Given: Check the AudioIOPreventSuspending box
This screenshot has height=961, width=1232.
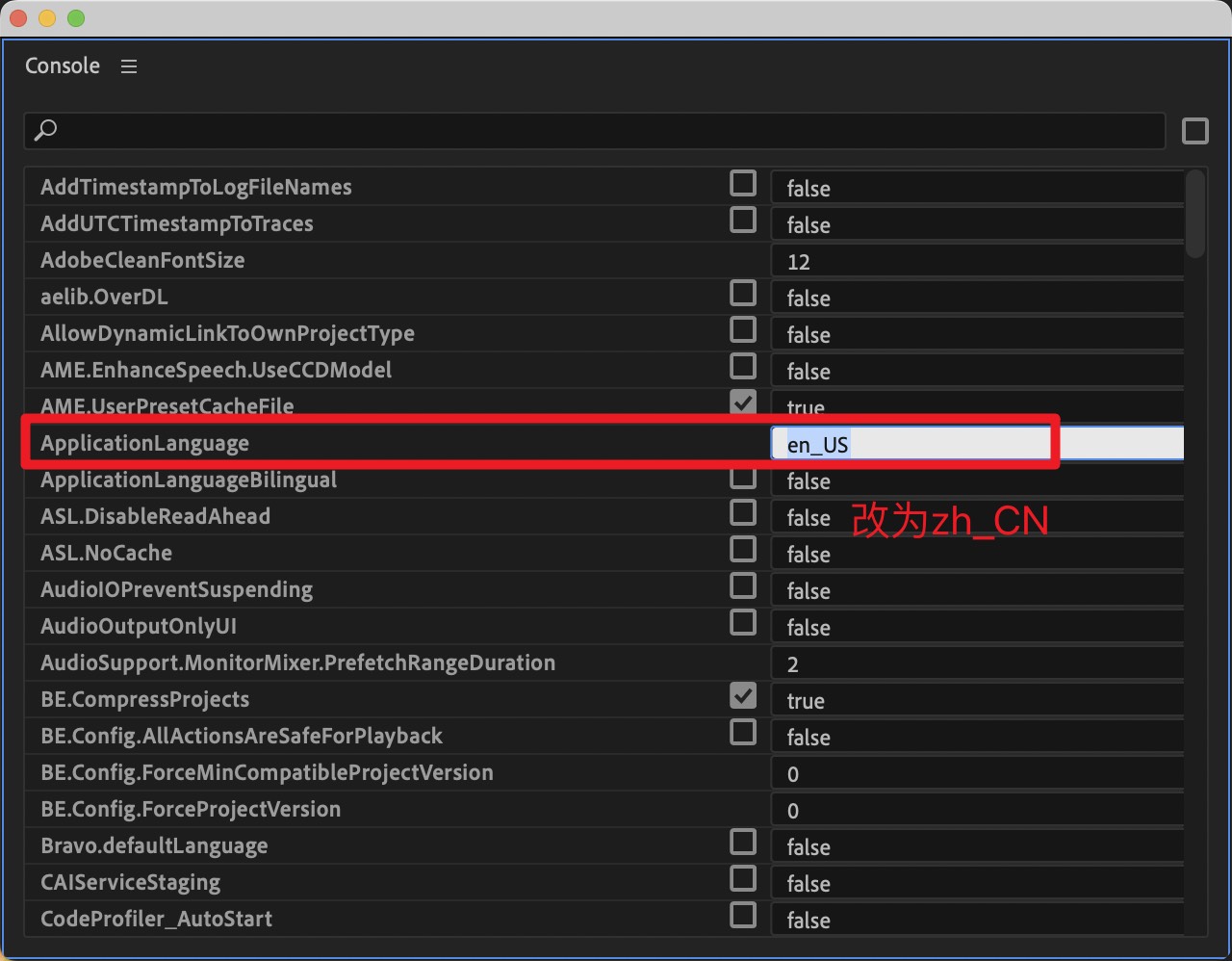Looking at the screenshot, I should click(x=743, y=585).
